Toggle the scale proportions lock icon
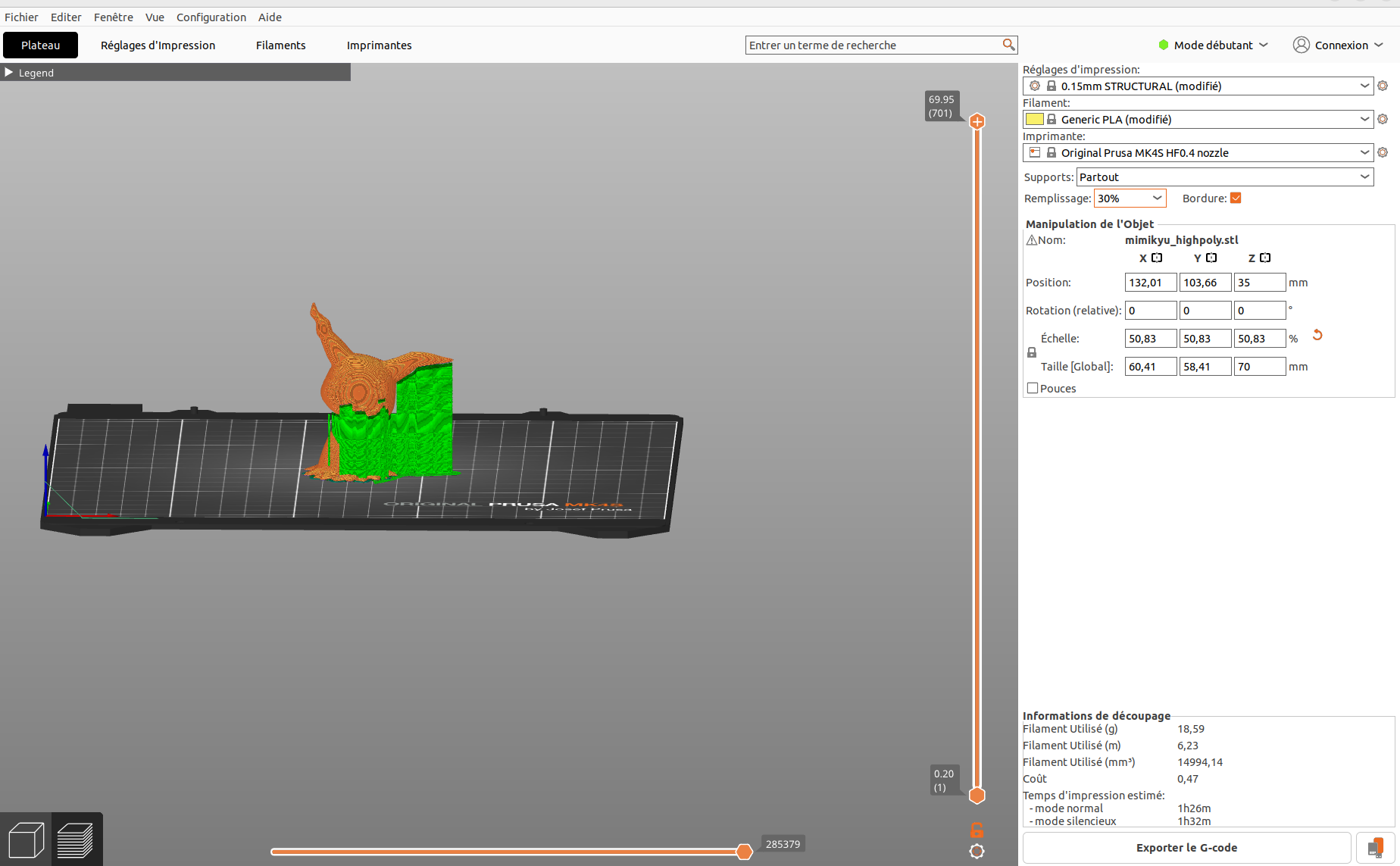This screenshot has height=866, width=1400. (x=1031, y=352)
